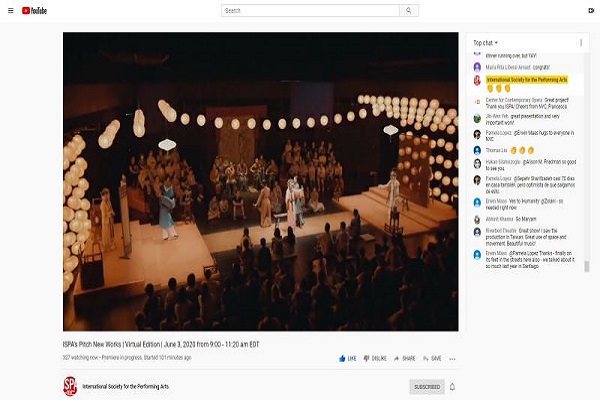Share the video

pos(404,359)
